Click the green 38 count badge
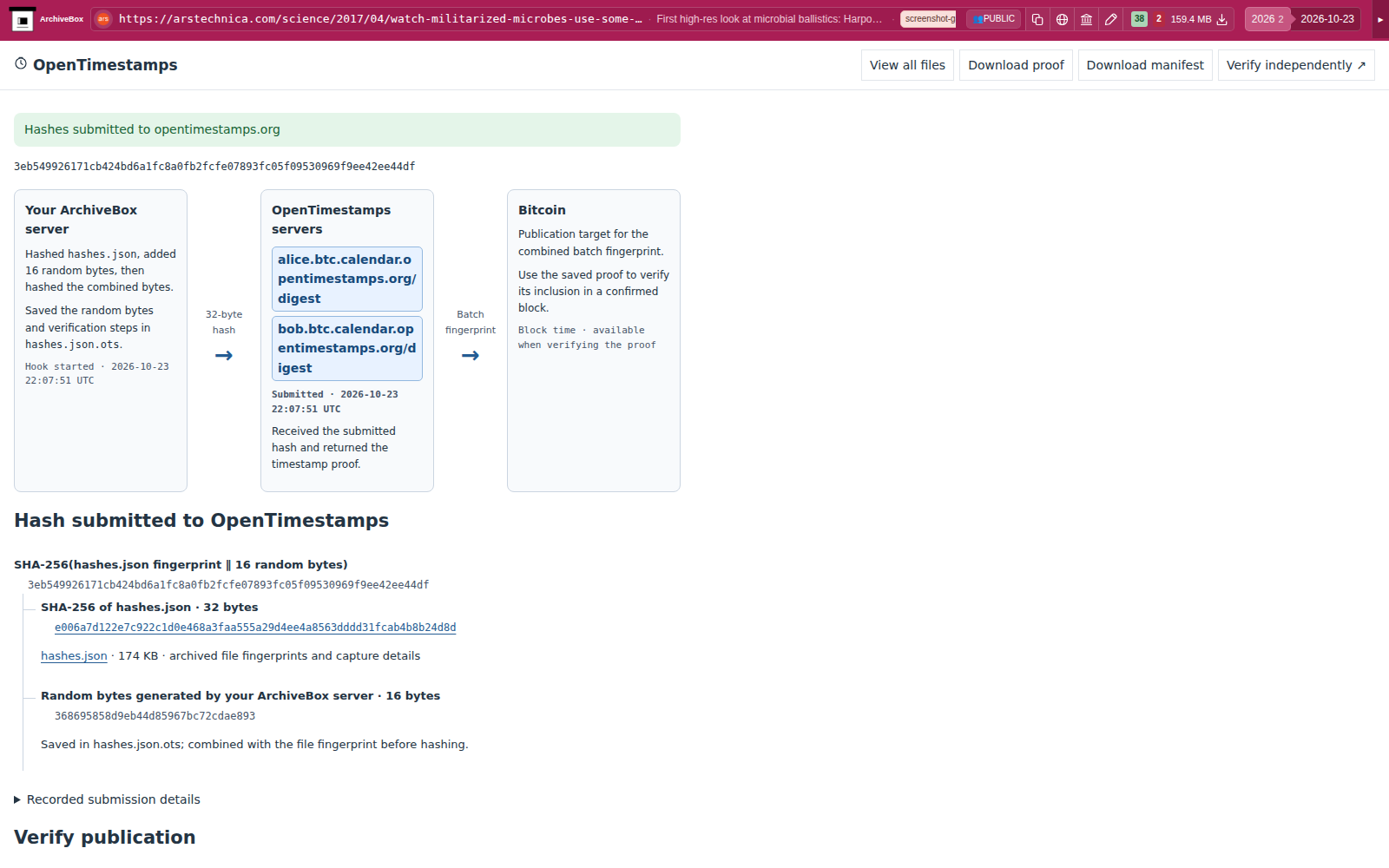This screenshot has width=1389, height=868. click(x=1139, y=19)
